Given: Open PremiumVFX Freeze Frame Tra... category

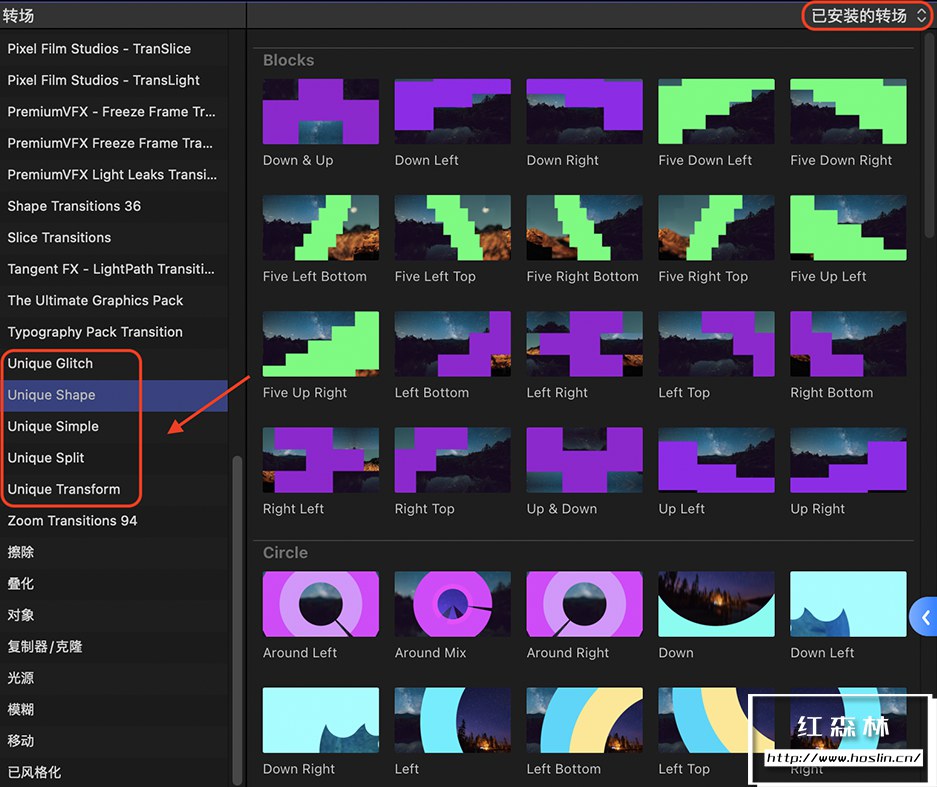Looking at the screenshot, I should click(114, 143).
